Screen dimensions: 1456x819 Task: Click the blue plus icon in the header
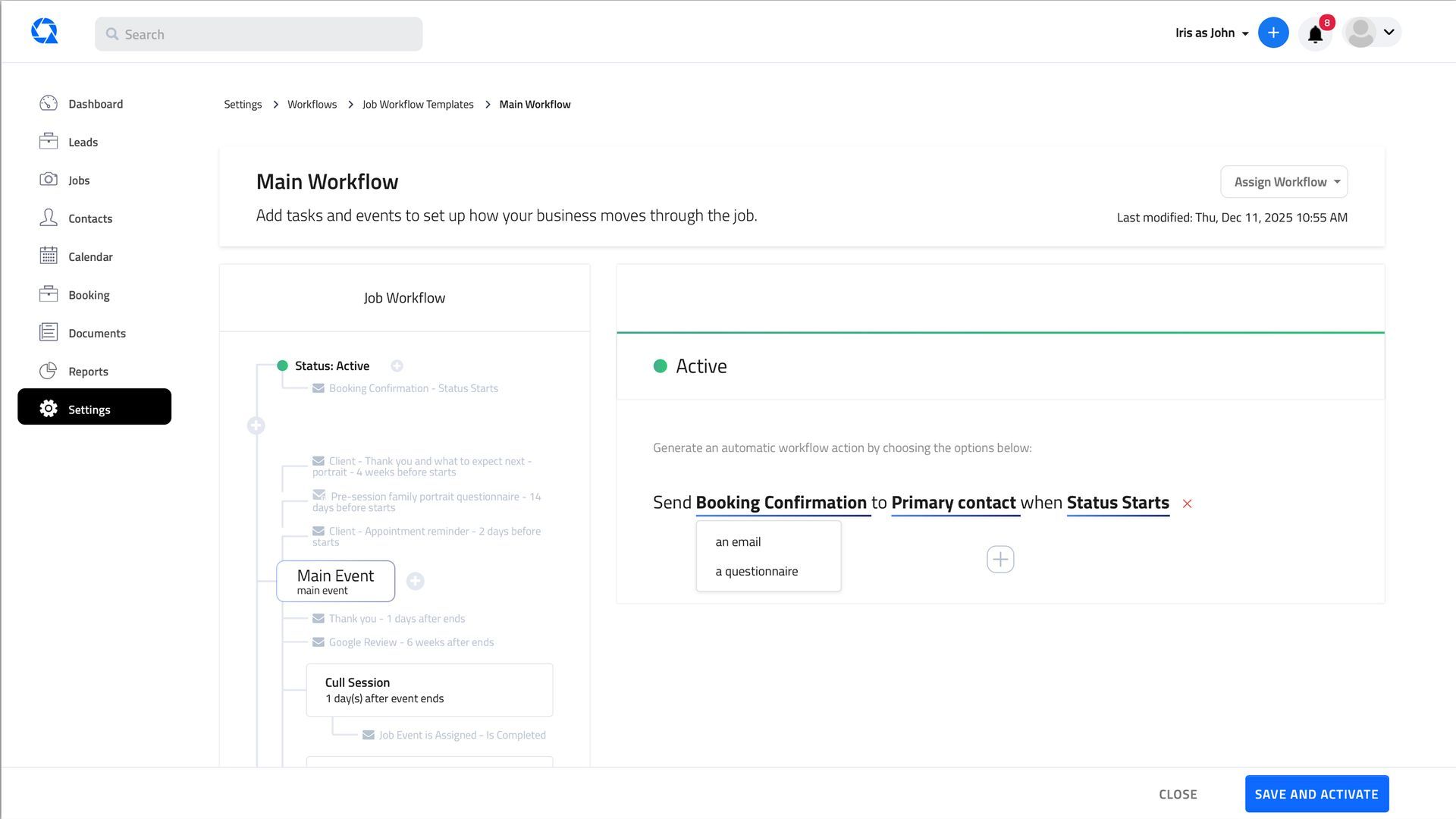1273,33
